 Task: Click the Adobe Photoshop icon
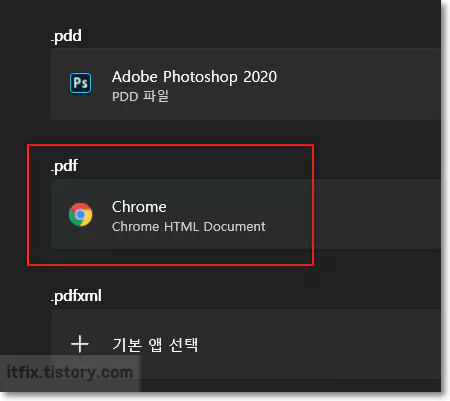tap(80, 83)
